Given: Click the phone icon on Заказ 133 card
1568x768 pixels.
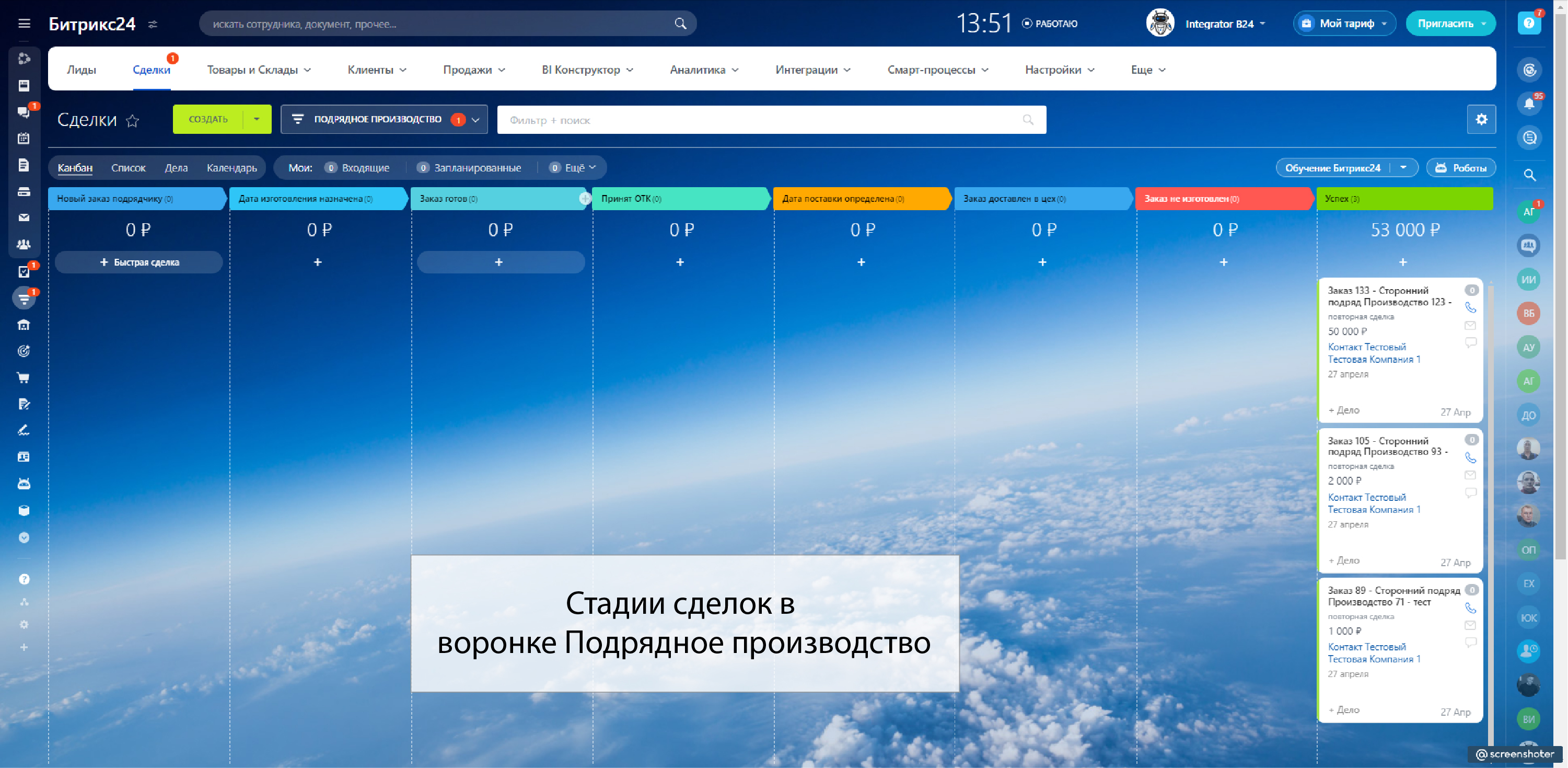Looking at the screenshot, I should coord(1470,307).
